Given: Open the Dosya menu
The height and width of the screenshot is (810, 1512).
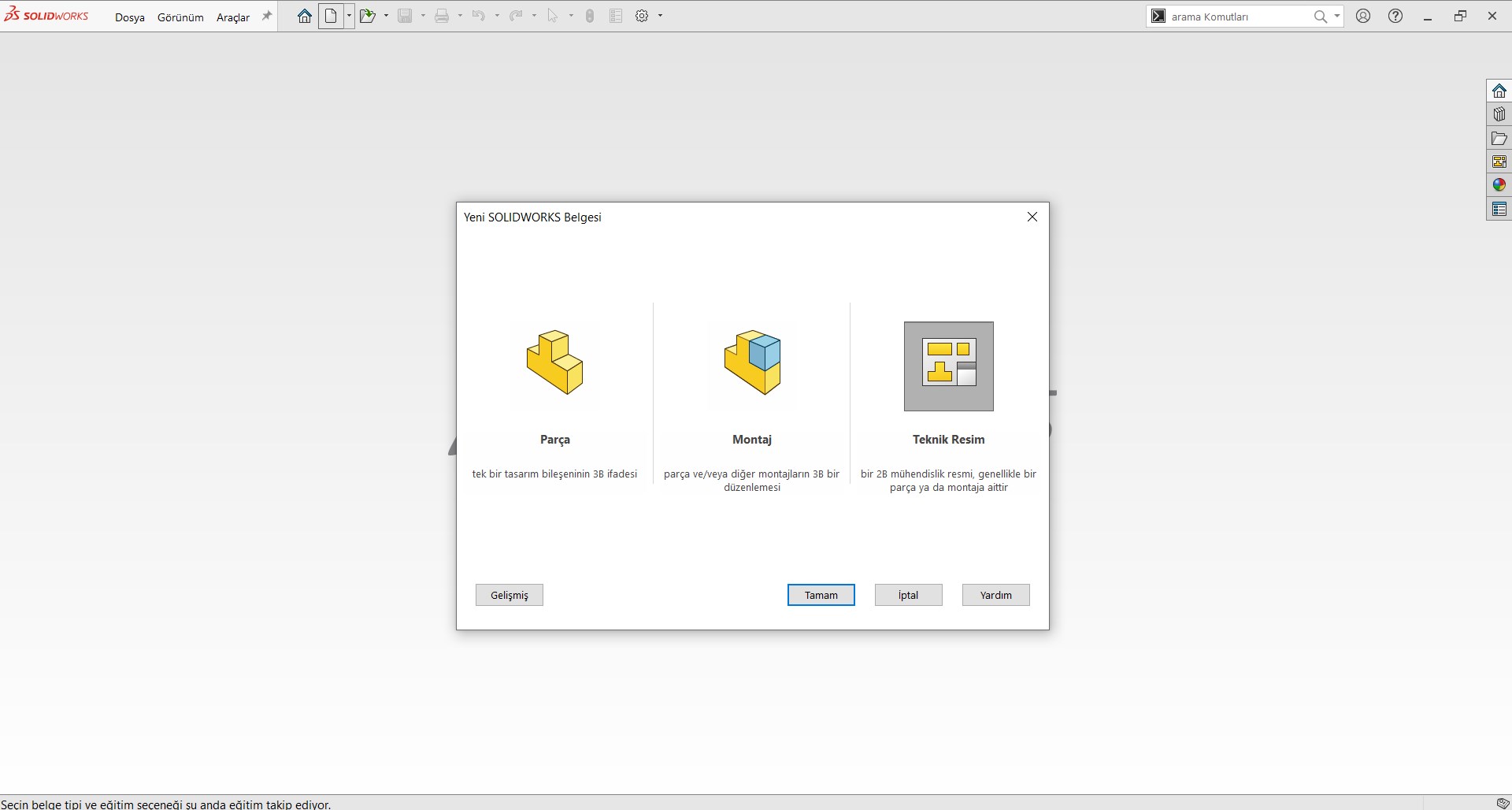Looking at the screenshot, I should tap(130, 17).
